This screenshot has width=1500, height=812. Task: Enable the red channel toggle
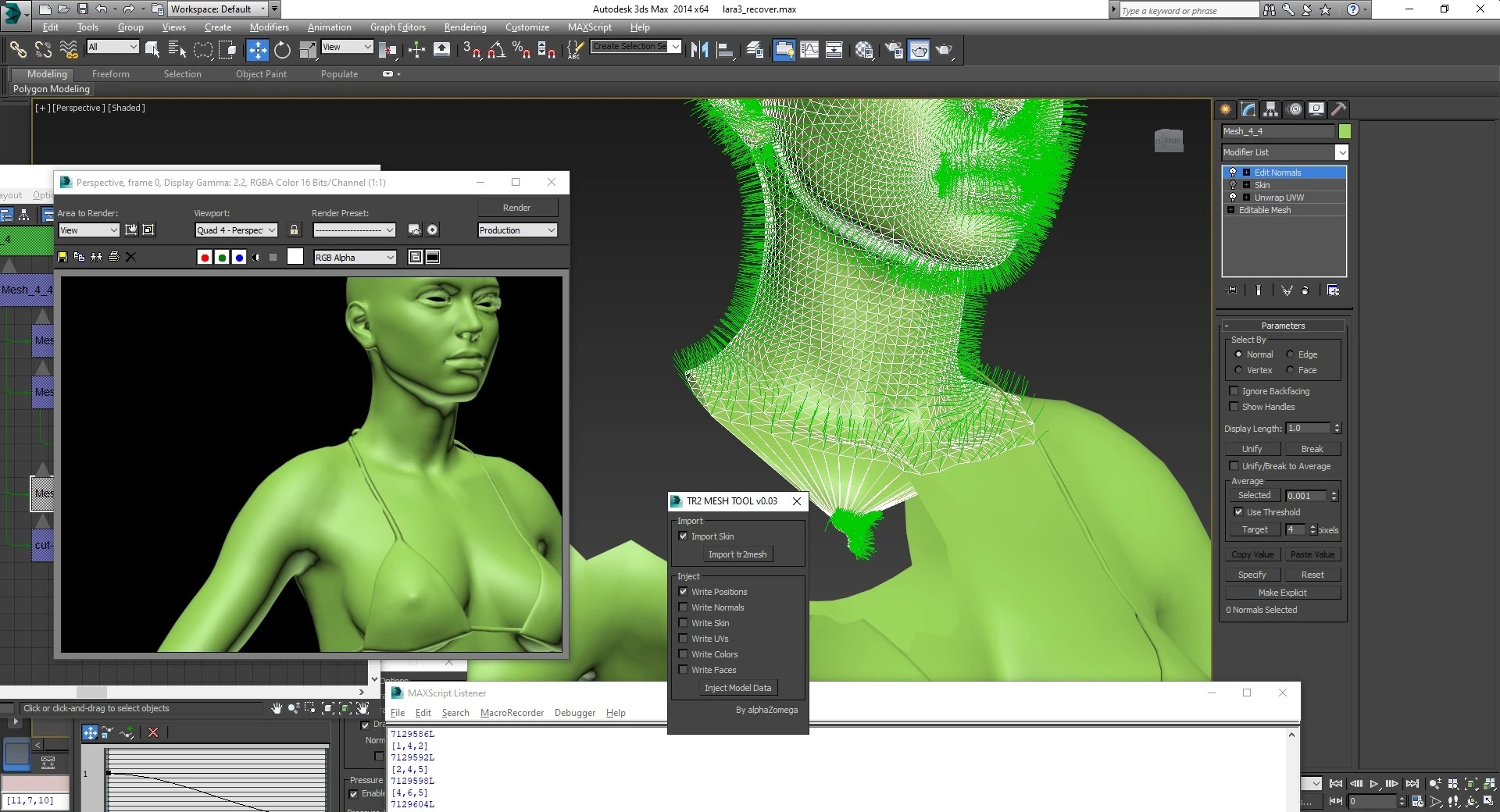pos(205,257)
